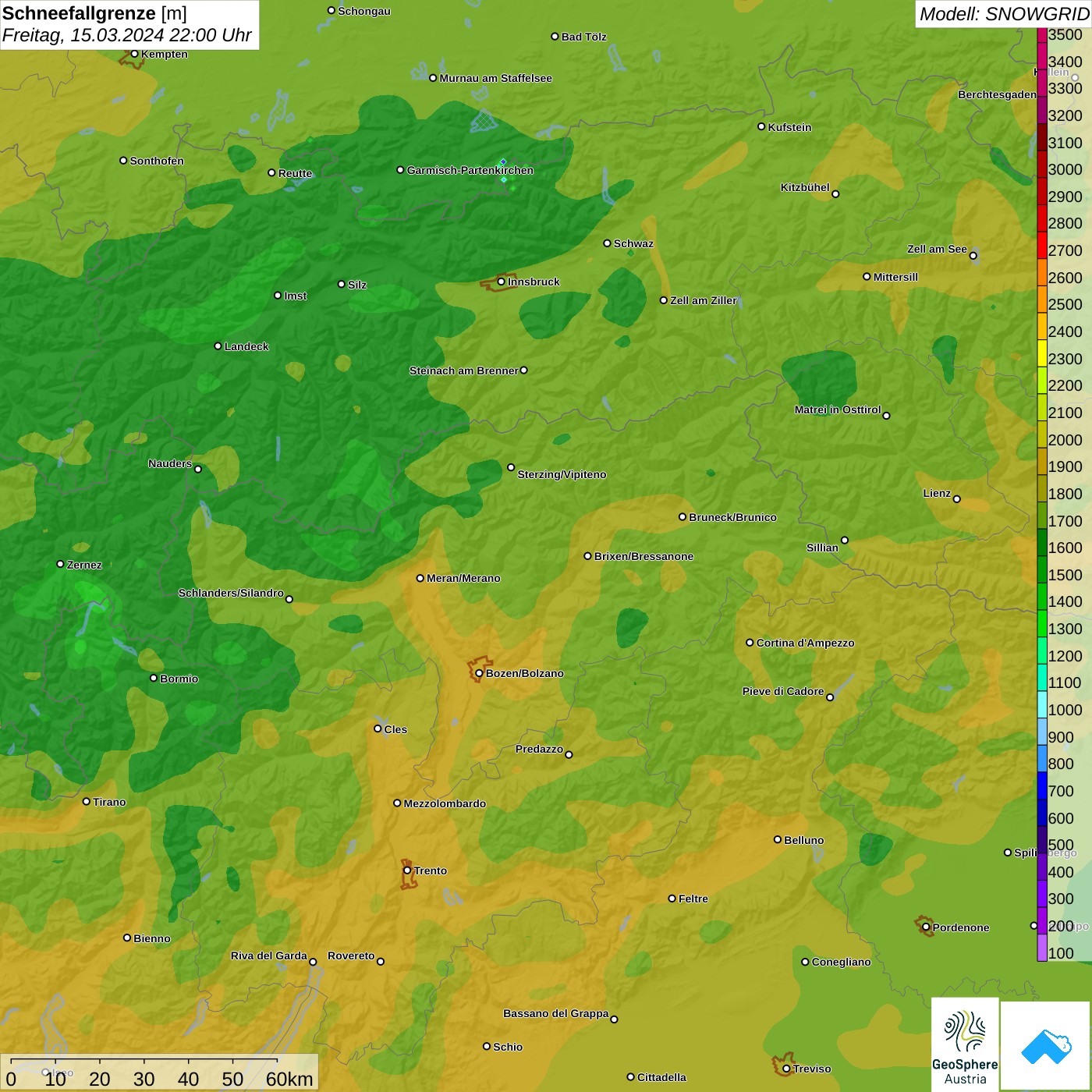Click the 1000 m cyan legend swatch
Viewport: 1092px width, 1092px height.
click(1042, 704)
